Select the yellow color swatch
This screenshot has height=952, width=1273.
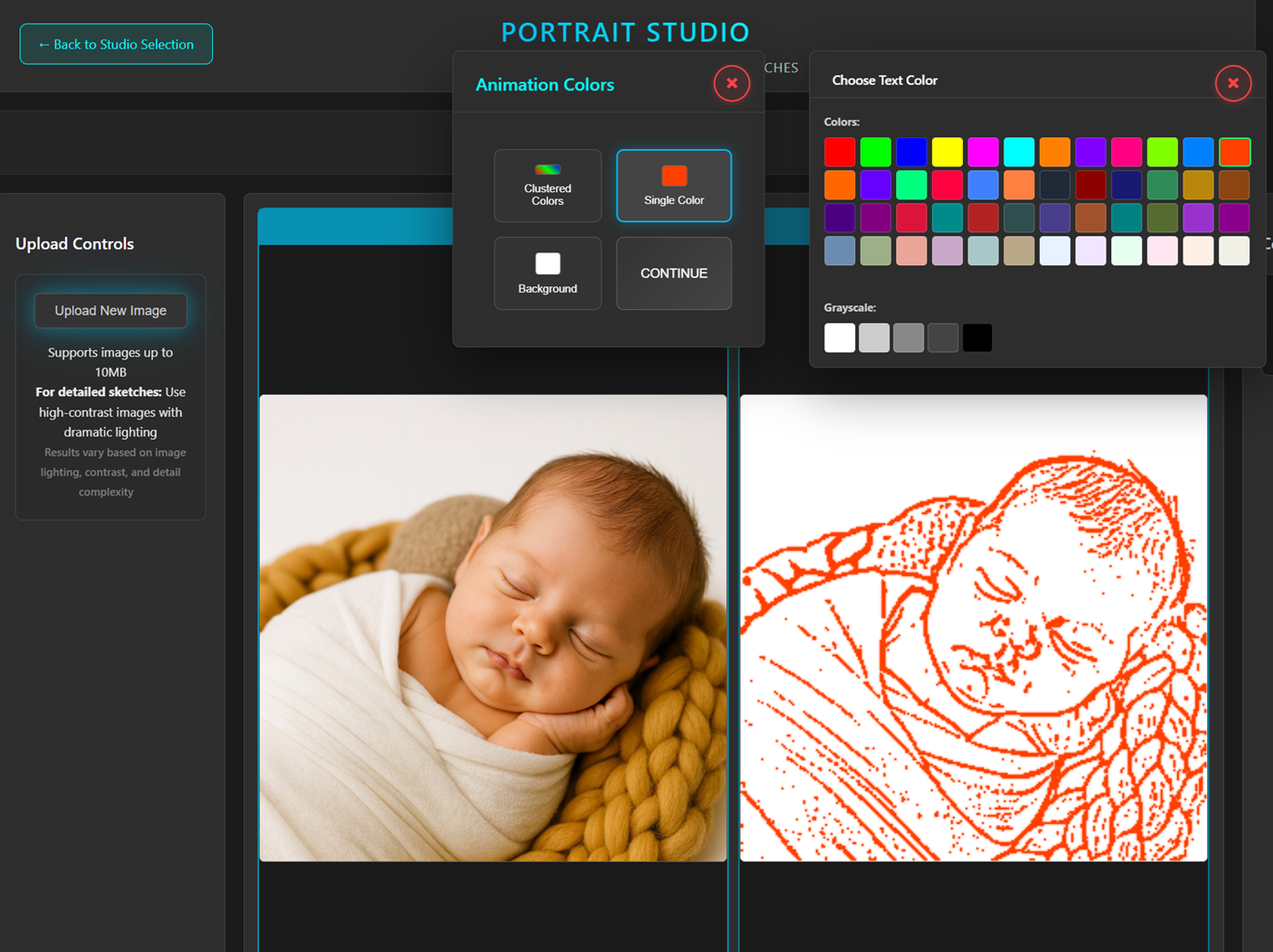947,152
